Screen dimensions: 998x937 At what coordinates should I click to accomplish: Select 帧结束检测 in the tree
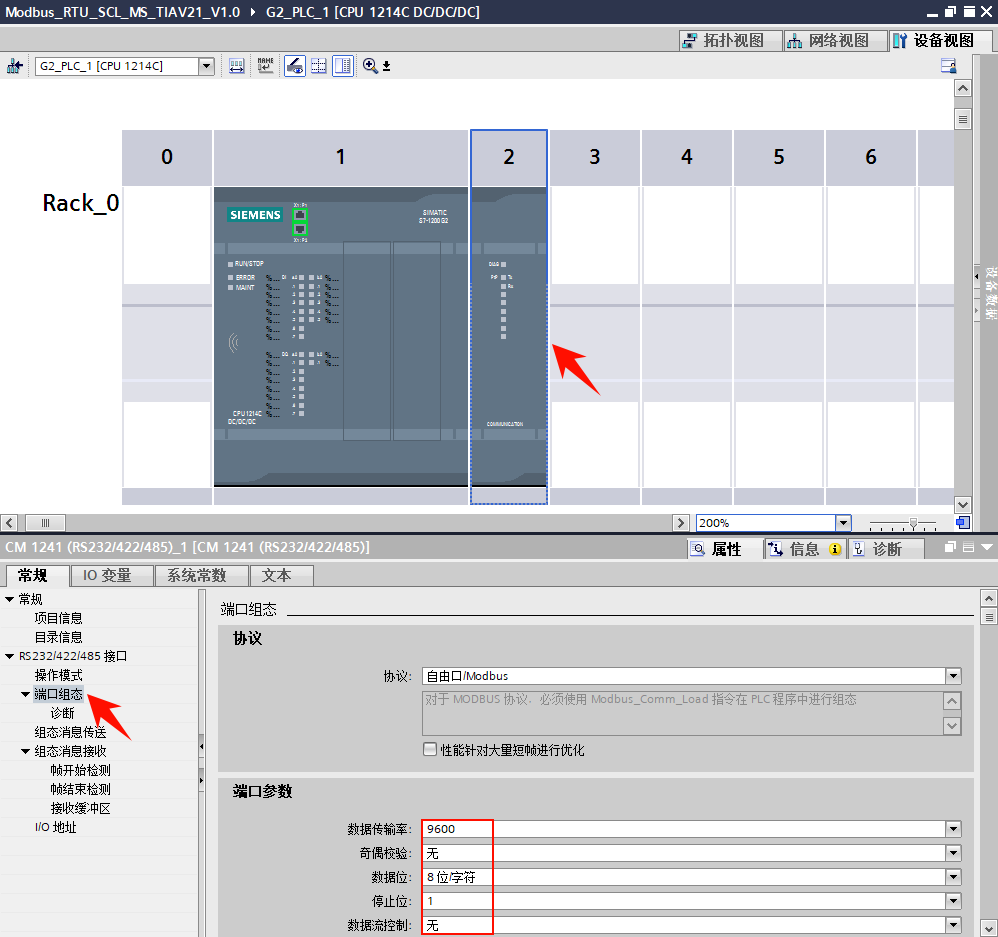(x=80, y=789)
